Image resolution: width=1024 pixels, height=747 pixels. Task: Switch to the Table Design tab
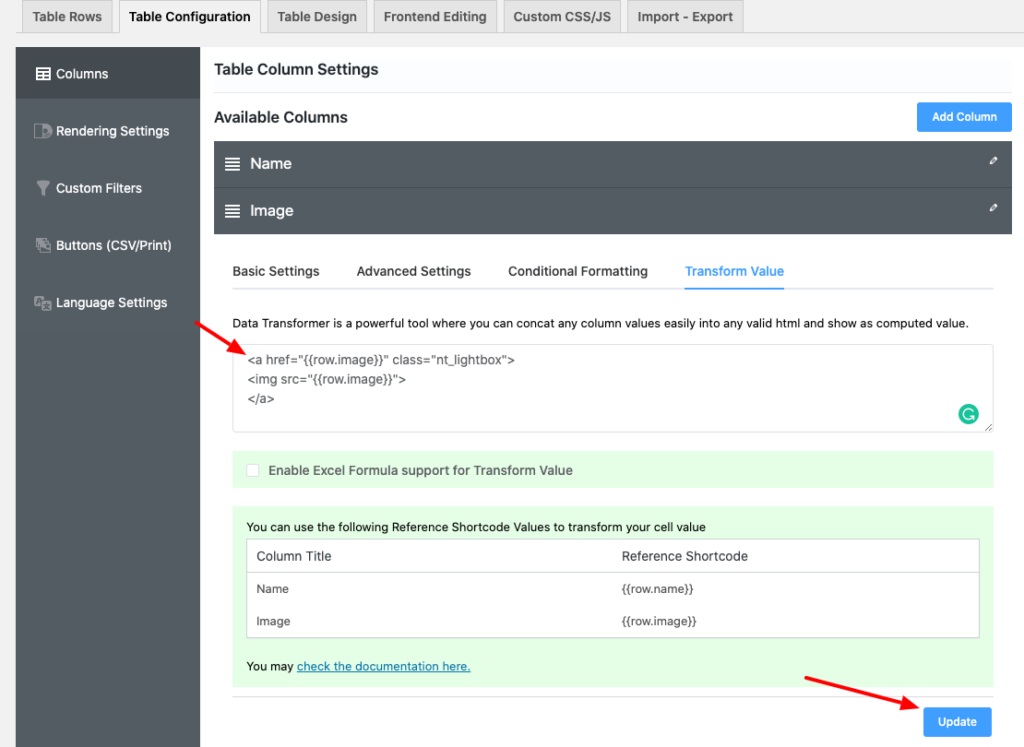317,17
